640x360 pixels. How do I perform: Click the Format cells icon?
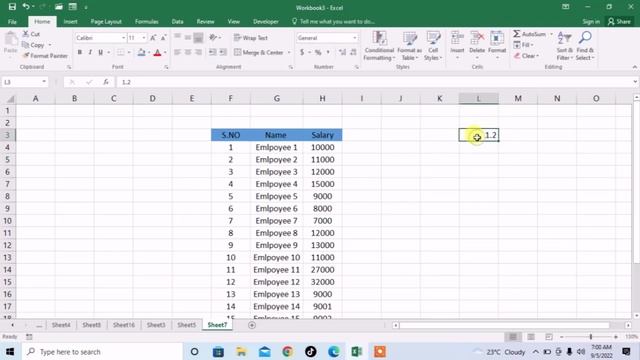pyautogui.click(x=497, y=38)
